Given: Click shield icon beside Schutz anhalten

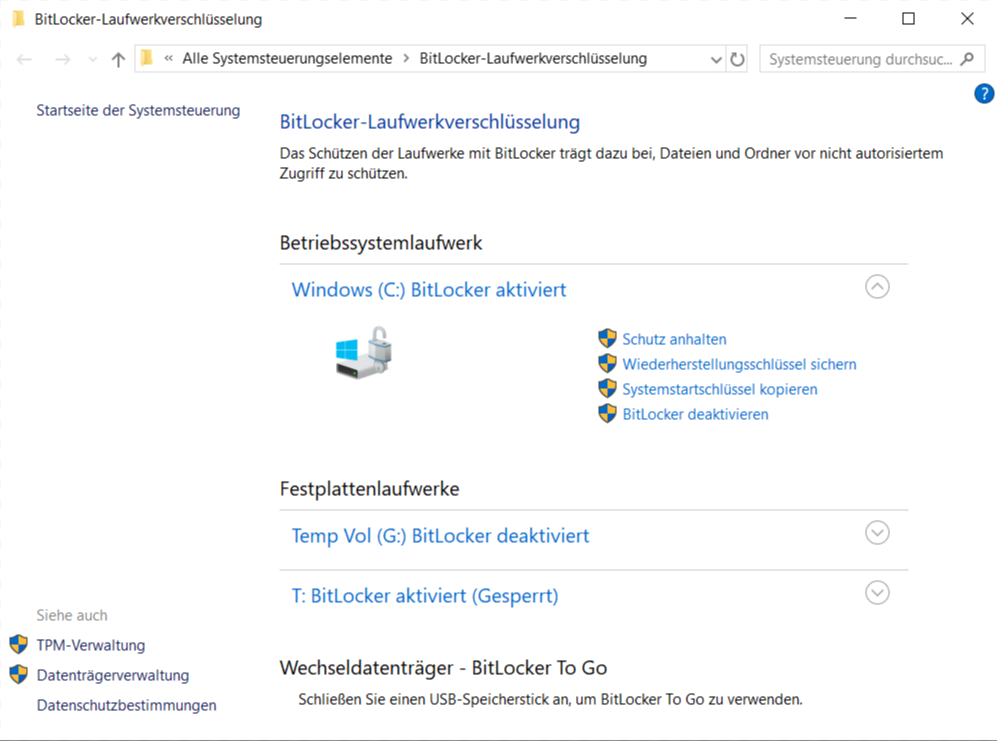Looking at the screenshot, I should click(607, 338).
